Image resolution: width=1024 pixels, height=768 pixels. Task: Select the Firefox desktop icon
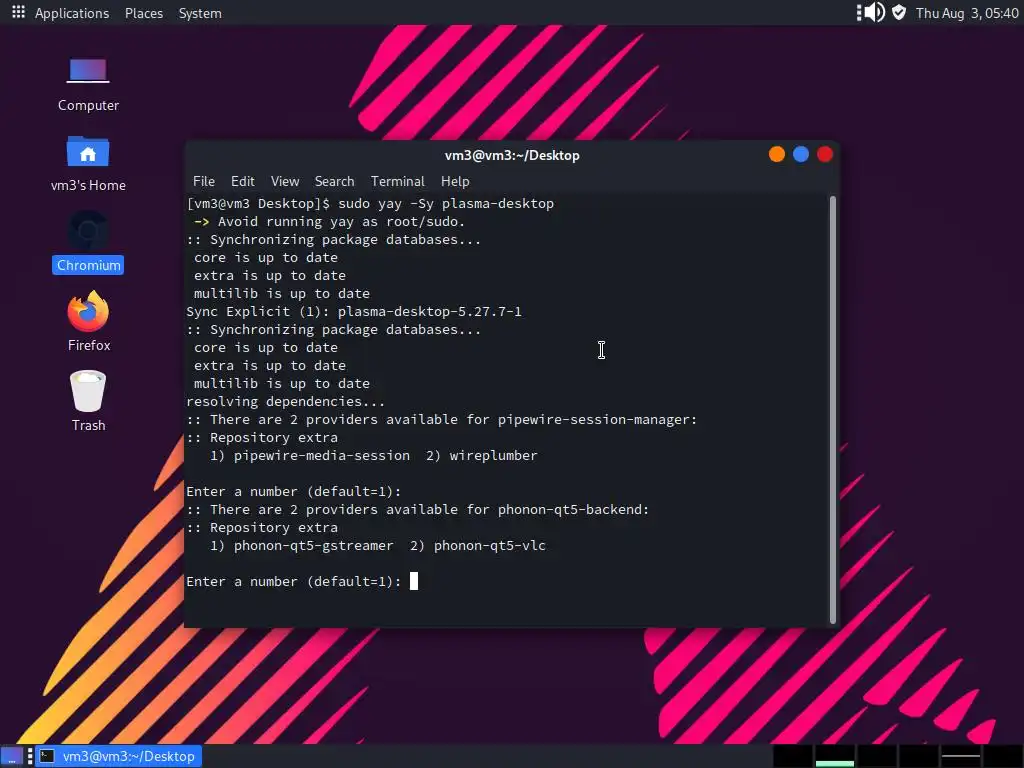[88, 321]
